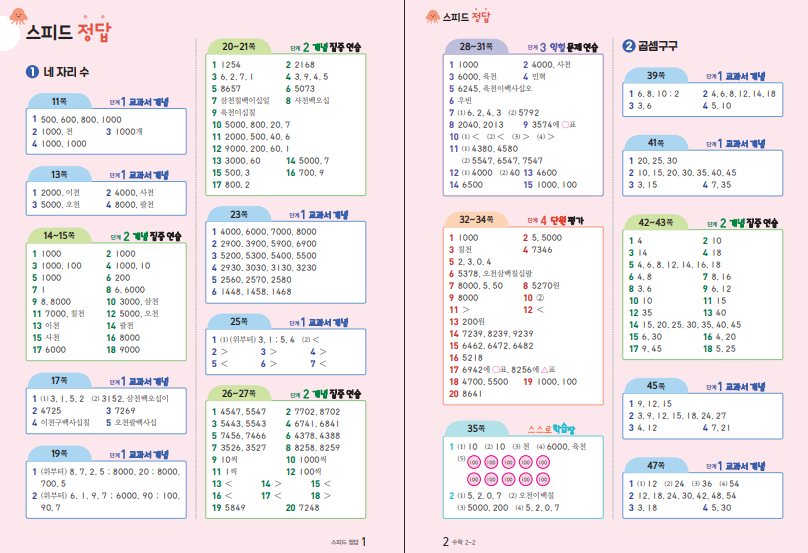
Task: Select the 네 자리 수 chapter heading
Action: tap(66, 72)
